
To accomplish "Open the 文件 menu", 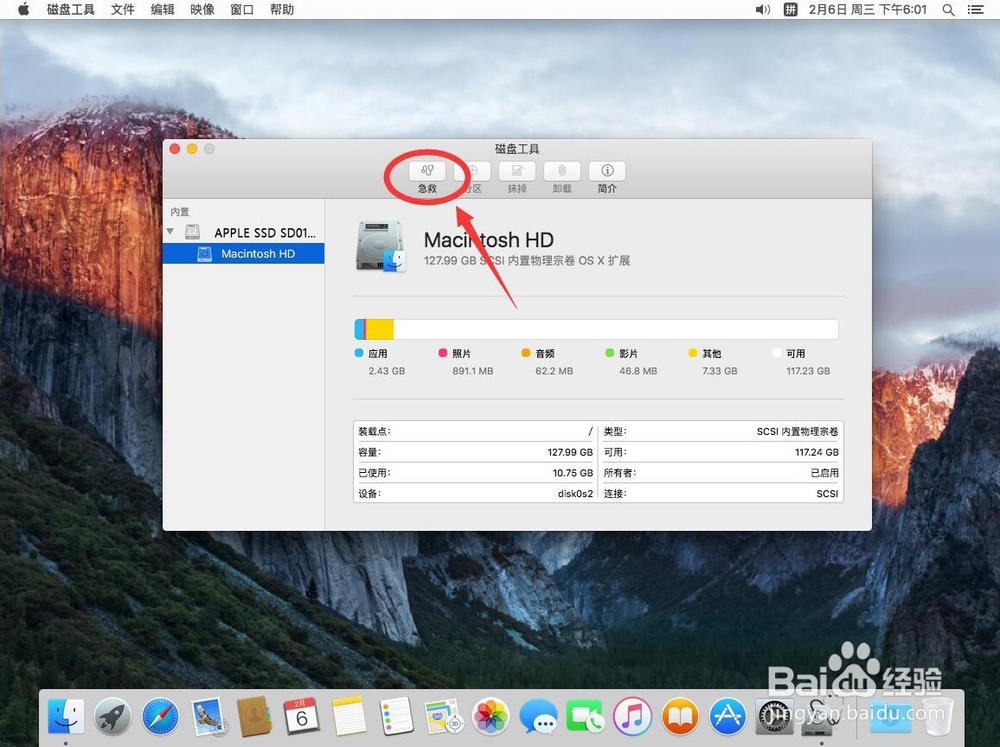I will pyautogui.click(x=122, y=10).
